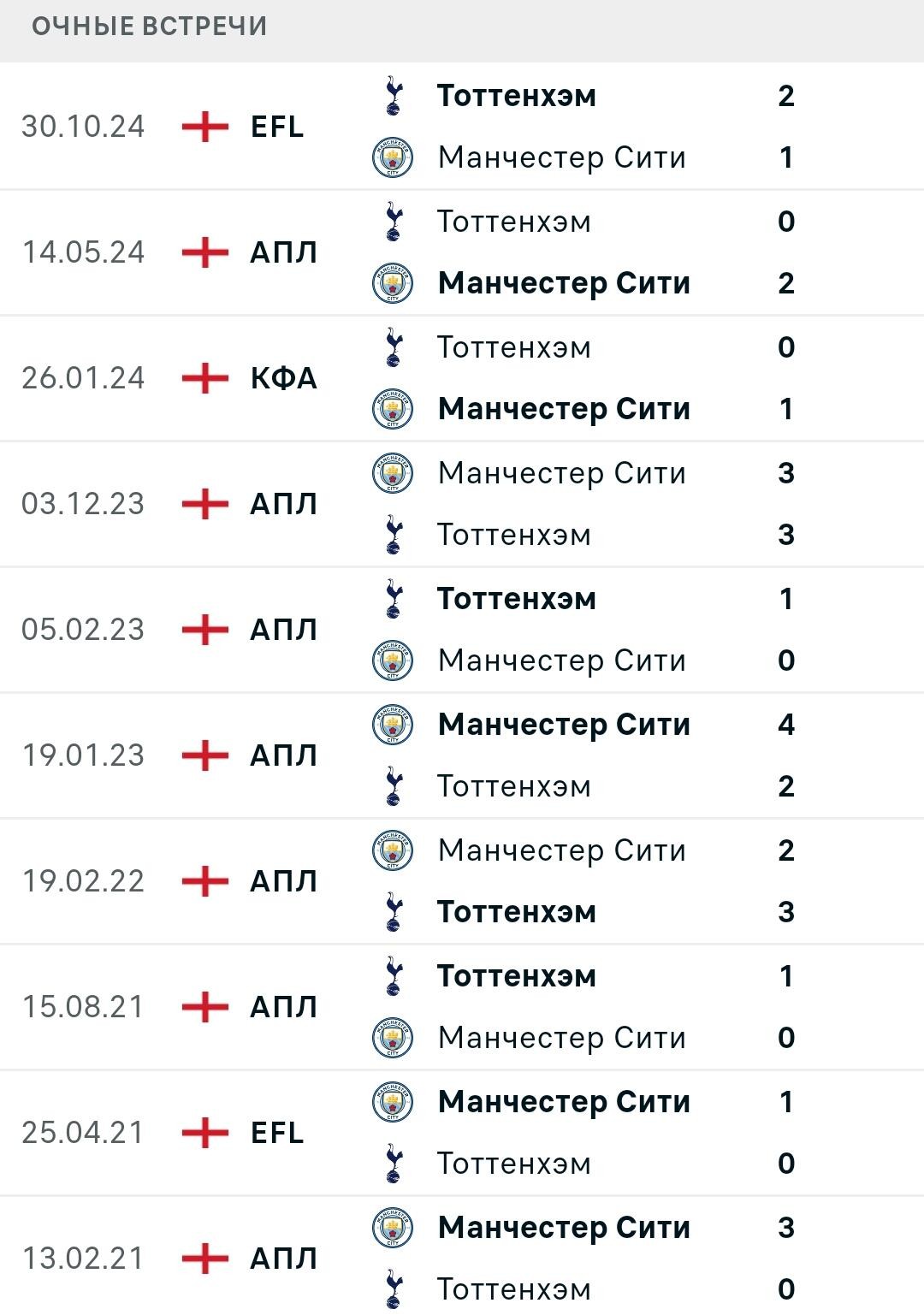
Task: Click Tottenham crest in 30.10.24 match
Action: (x=393, y=95)
